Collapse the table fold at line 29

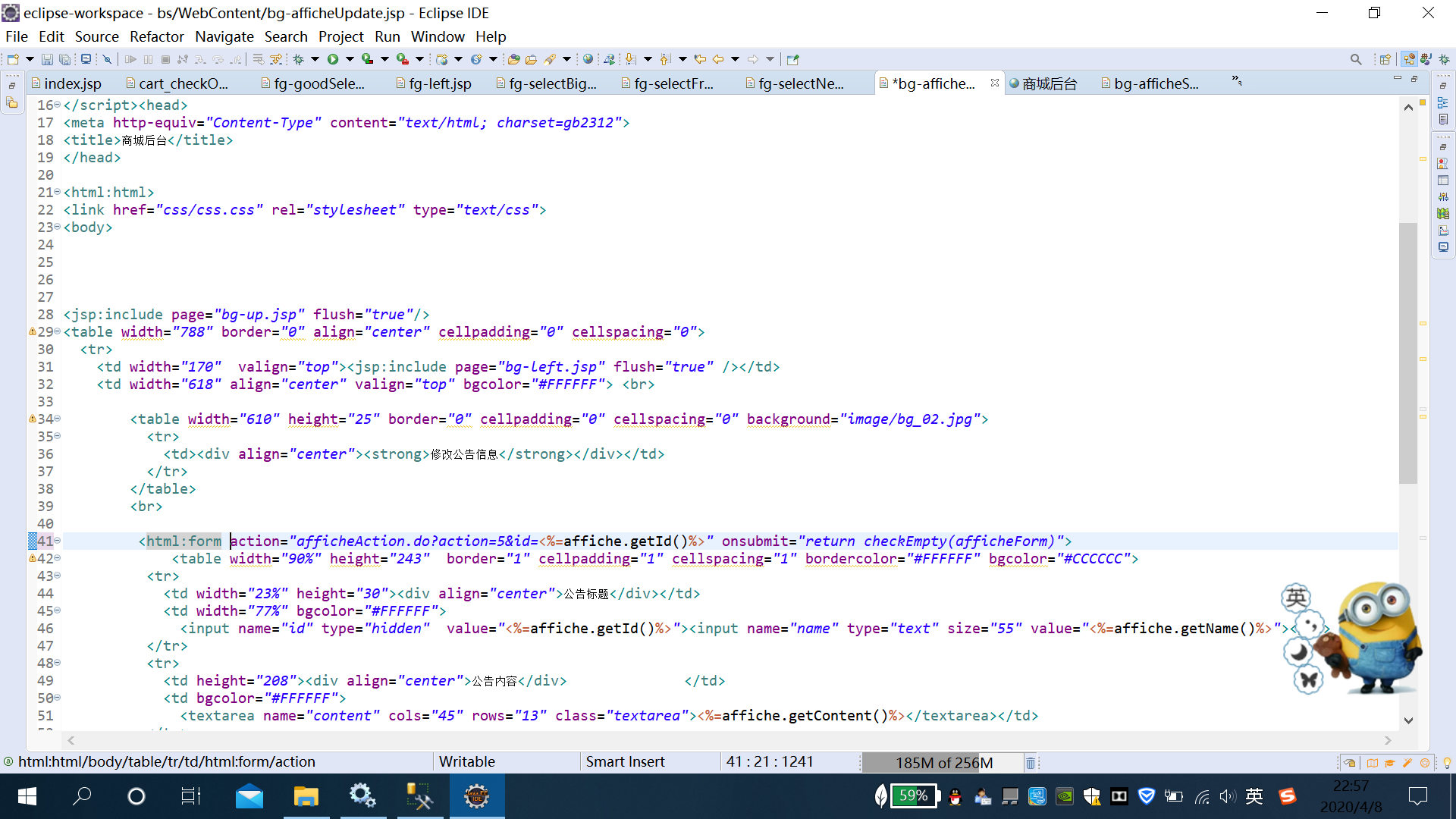pos(58,331)
